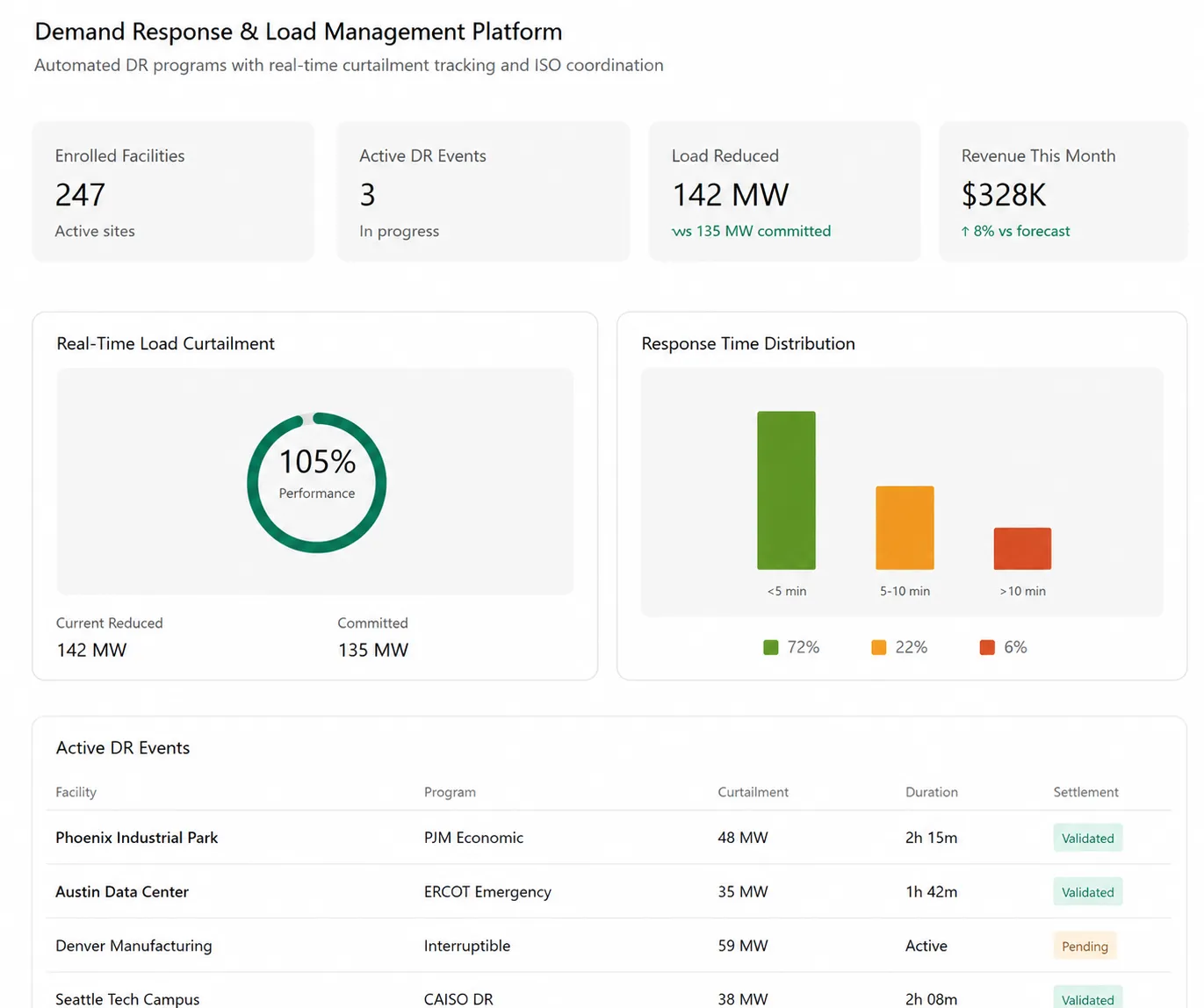1204x1008 pixels.
Task: Open Phoenix Industrial Park facility
Action: tap(136, 838)
